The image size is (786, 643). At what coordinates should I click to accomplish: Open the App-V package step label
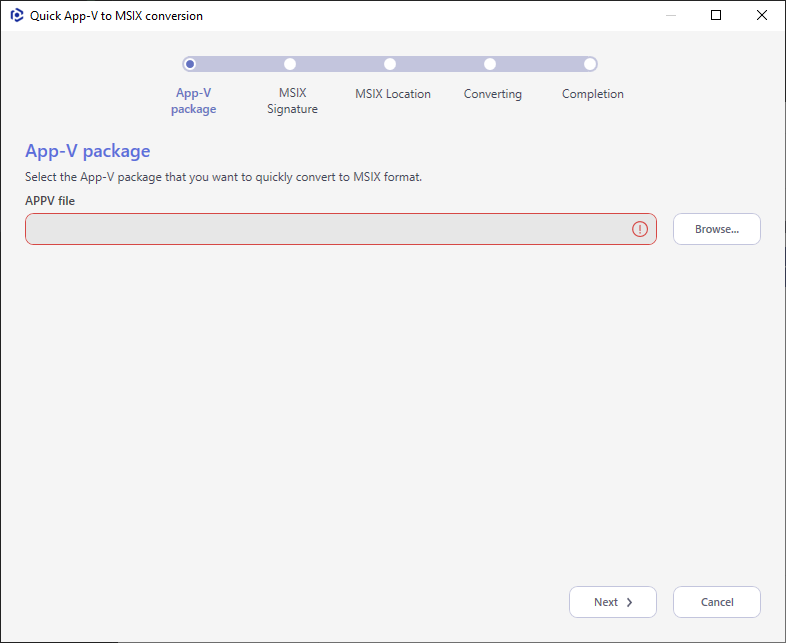click(x=193, y=101)
